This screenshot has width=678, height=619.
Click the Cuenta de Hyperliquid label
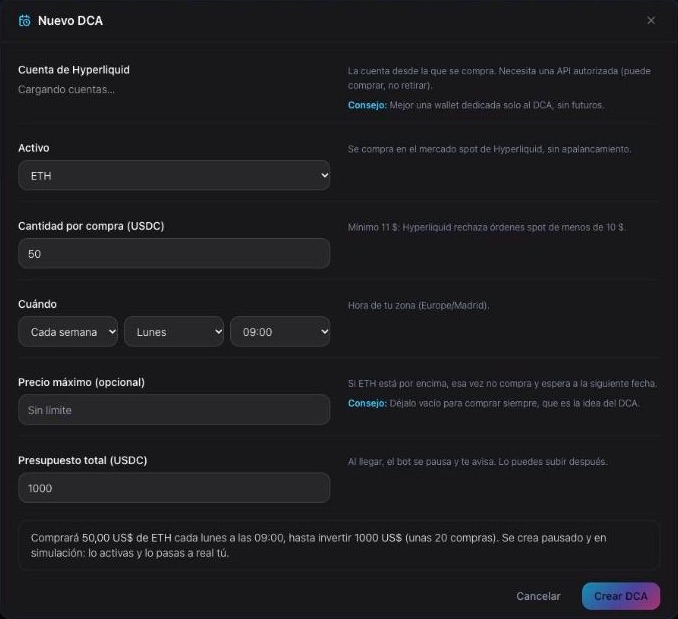pyautogui.click(x=74, y=70)
